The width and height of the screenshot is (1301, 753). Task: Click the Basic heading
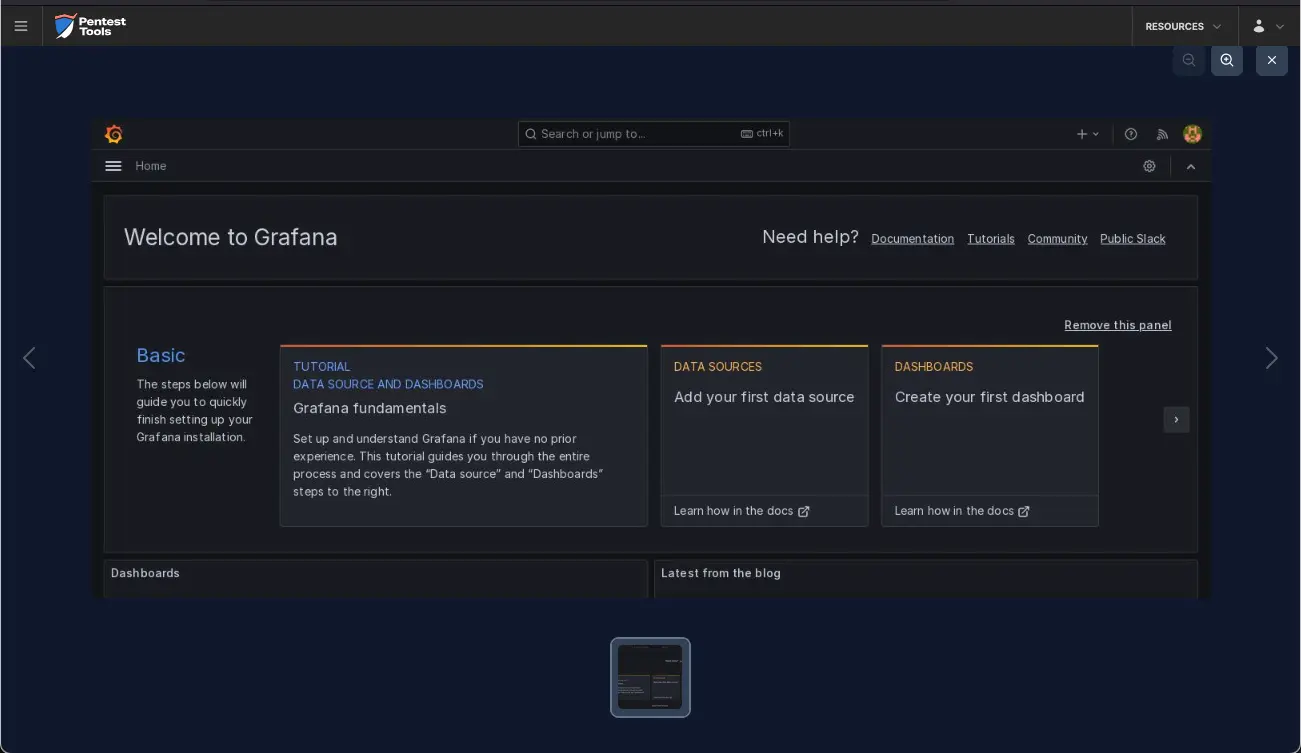click(x=160, y=355)
